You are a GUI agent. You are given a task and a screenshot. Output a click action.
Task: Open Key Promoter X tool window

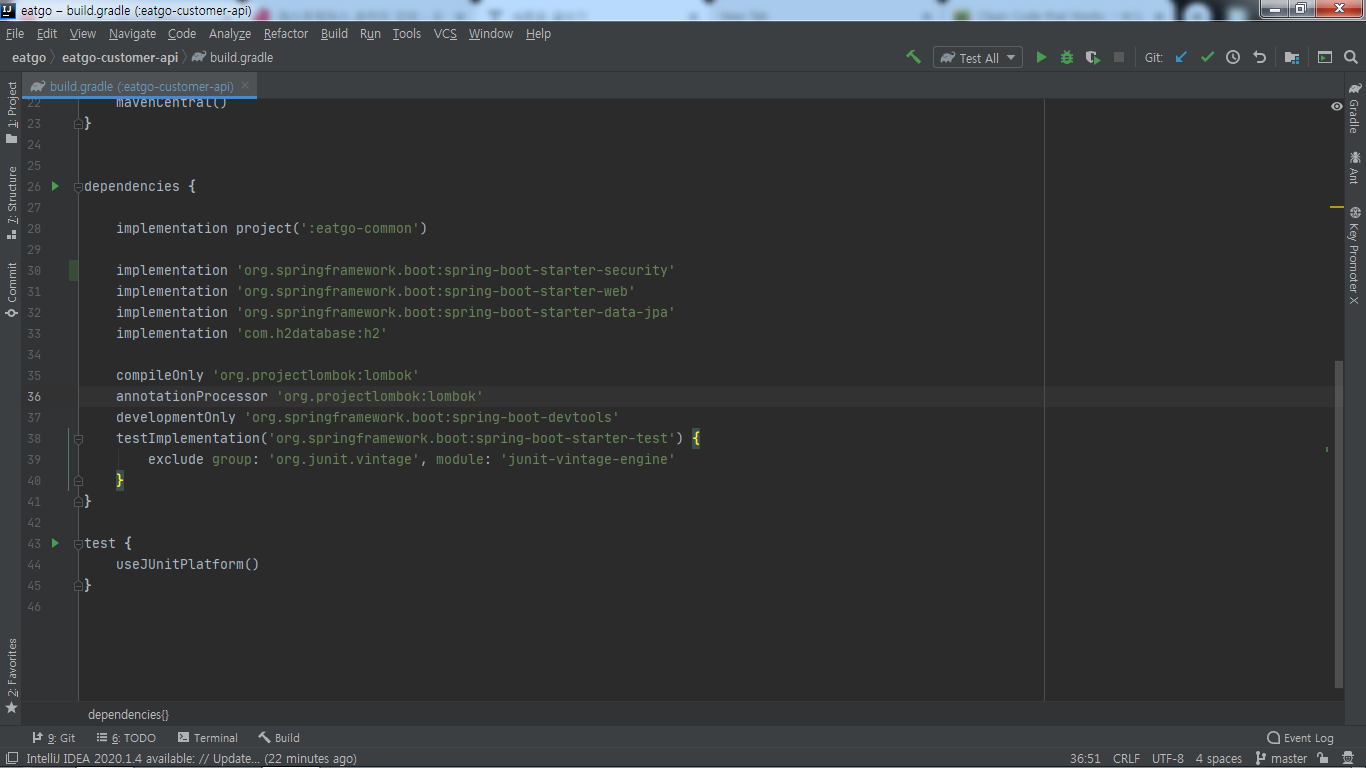(x=1354, y=255)
